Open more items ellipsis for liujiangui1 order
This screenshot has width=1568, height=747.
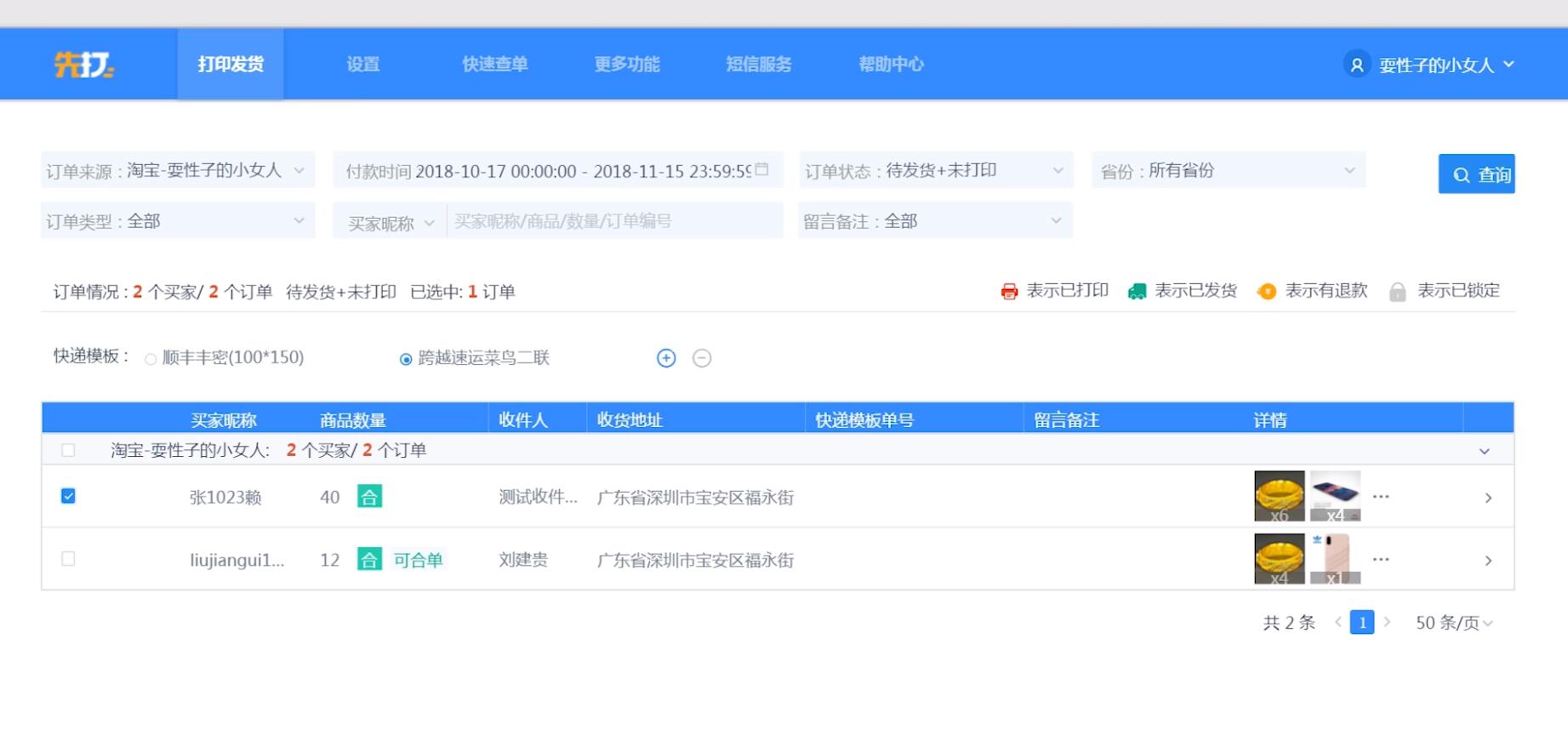point(1381,559)
